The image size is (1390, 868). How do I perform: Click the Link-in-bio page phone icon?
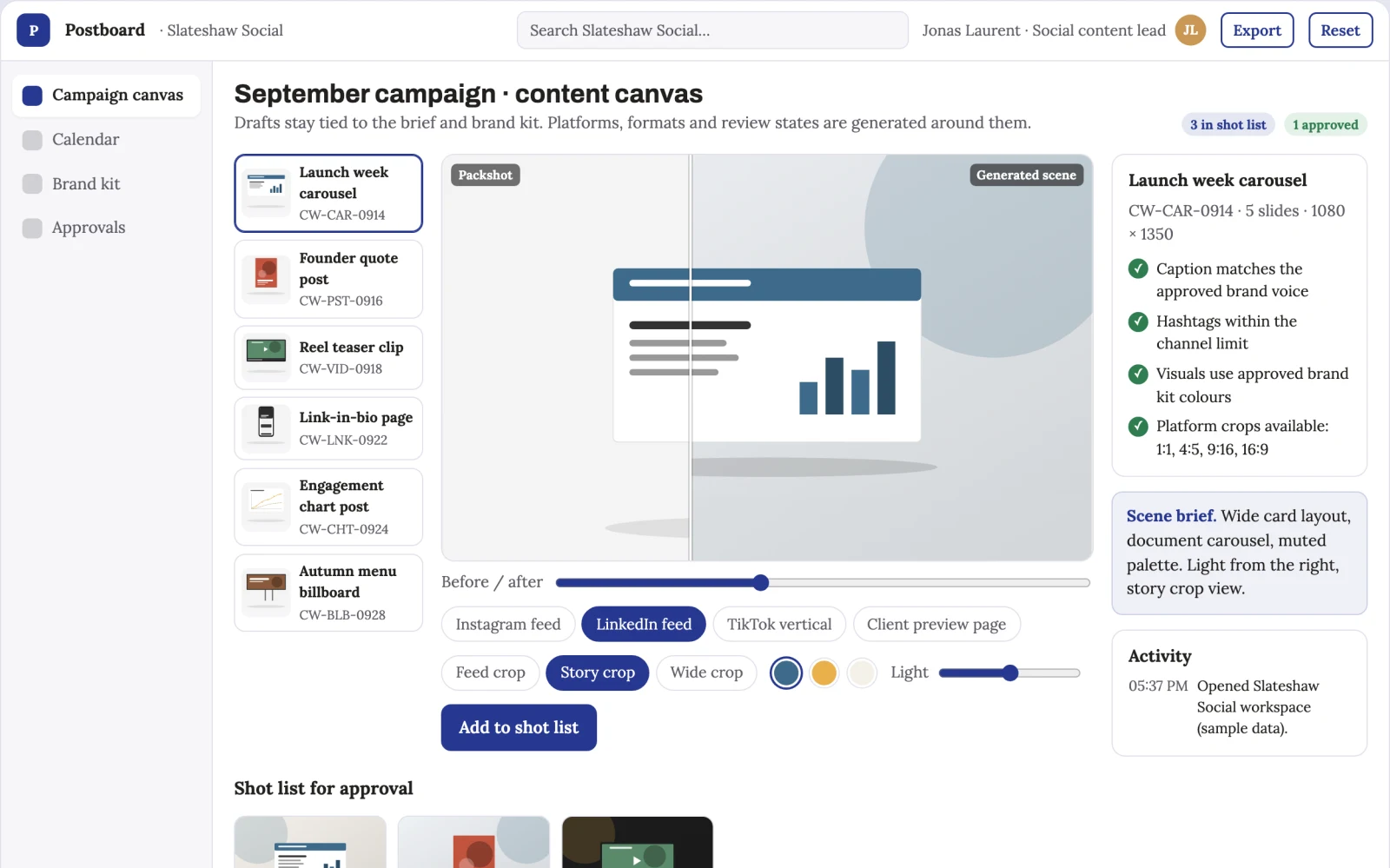[x=266, y=428]
